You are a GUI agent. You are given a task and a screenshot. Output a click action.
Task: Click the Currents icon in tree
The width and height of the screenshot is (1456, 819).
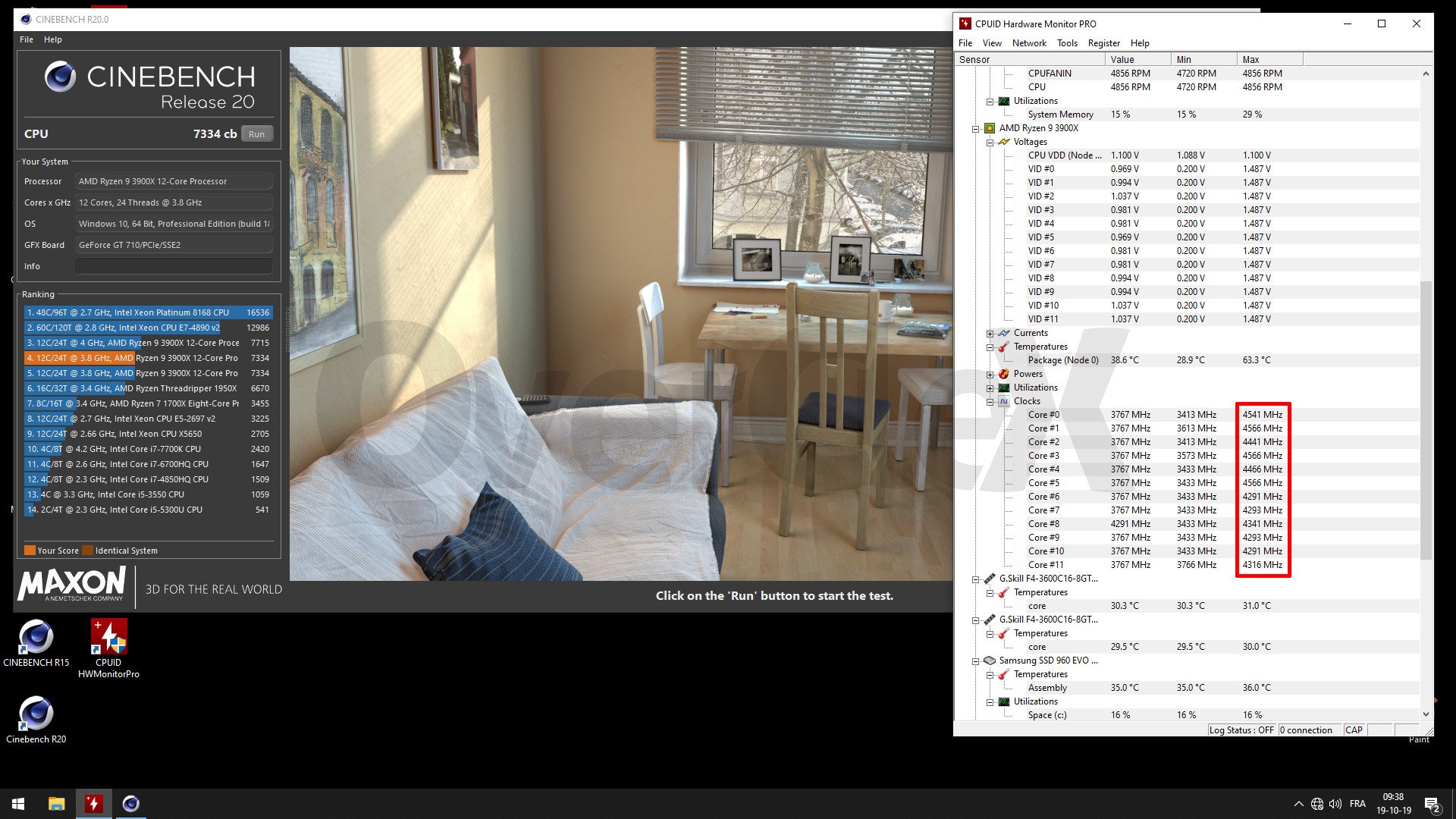(x=1004, y=333)
